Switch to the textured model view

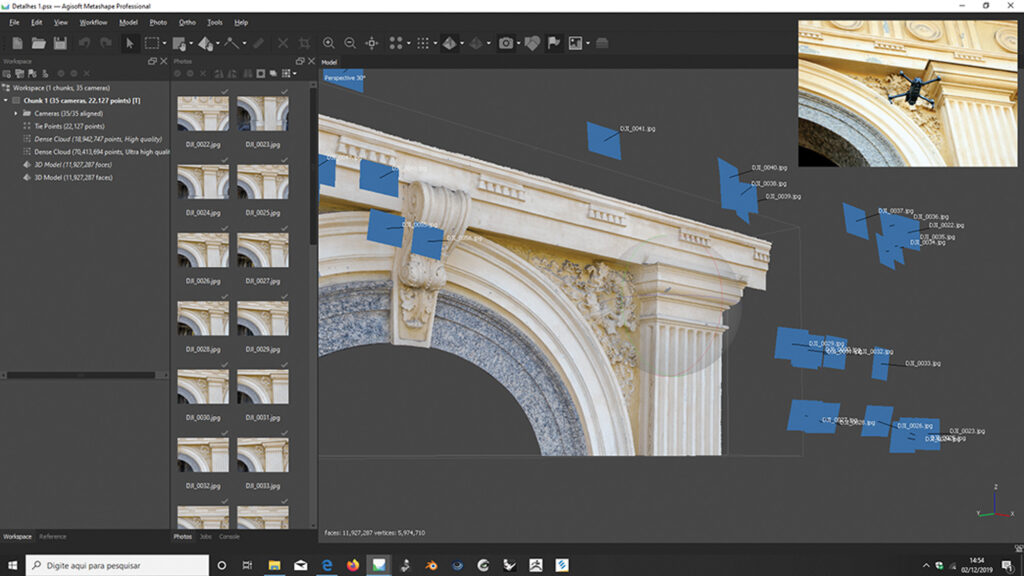point(449,43)
